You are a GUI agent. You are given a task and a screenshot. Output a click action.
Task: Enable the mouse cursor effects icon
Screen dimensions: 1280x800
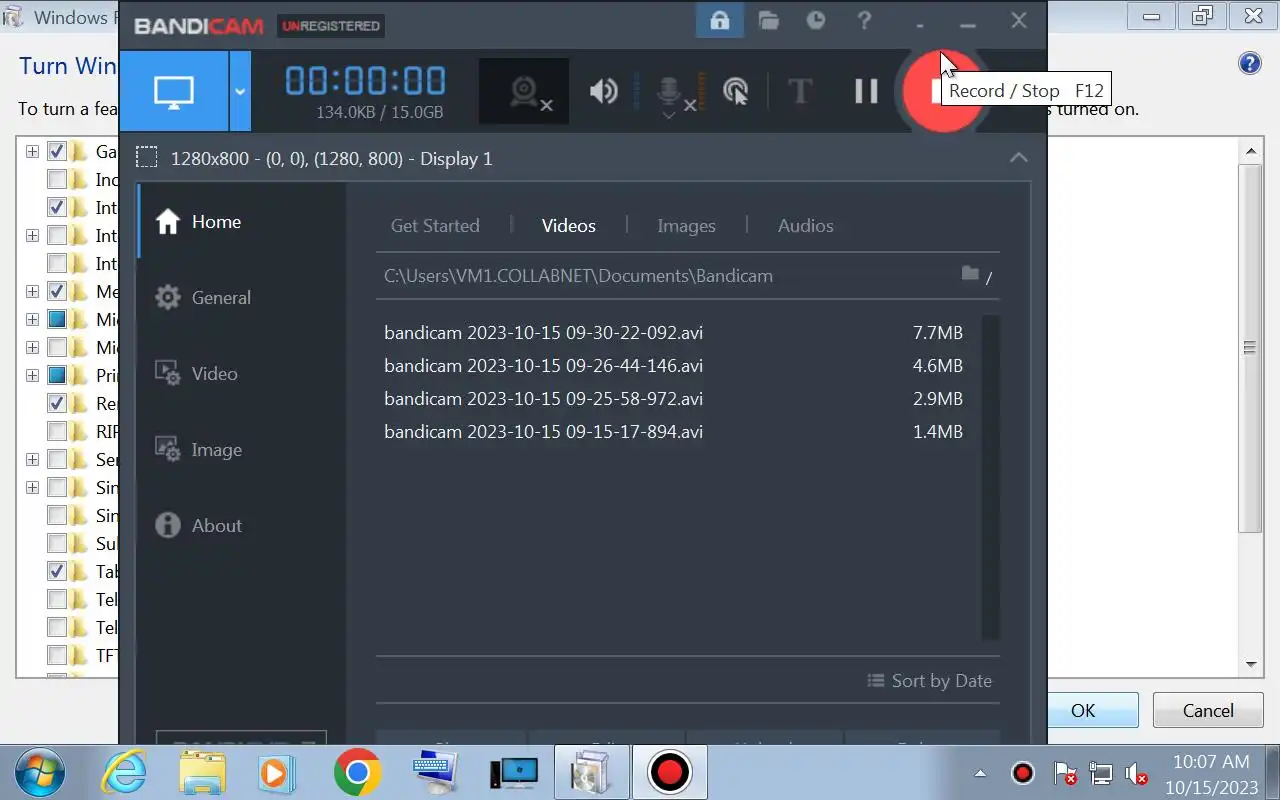735,92
